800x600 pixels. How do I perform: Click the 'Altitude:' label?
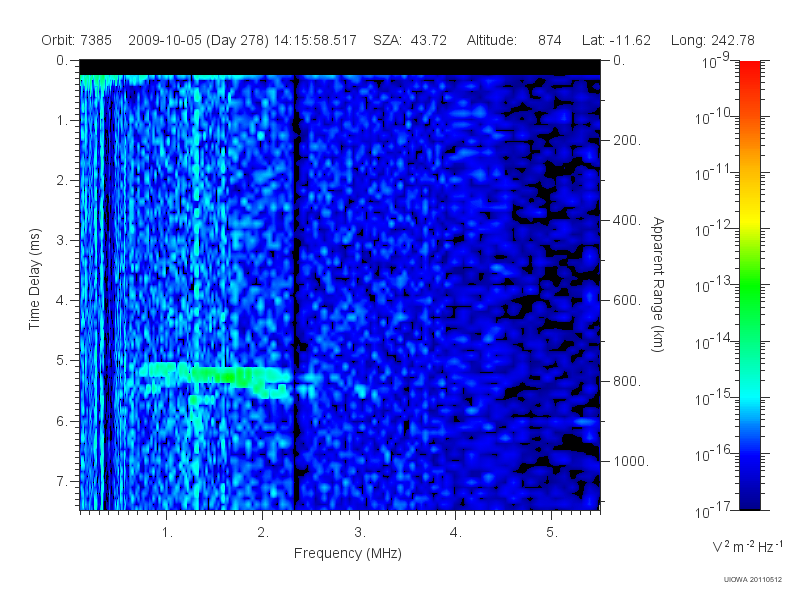click(x=491, y=40)
